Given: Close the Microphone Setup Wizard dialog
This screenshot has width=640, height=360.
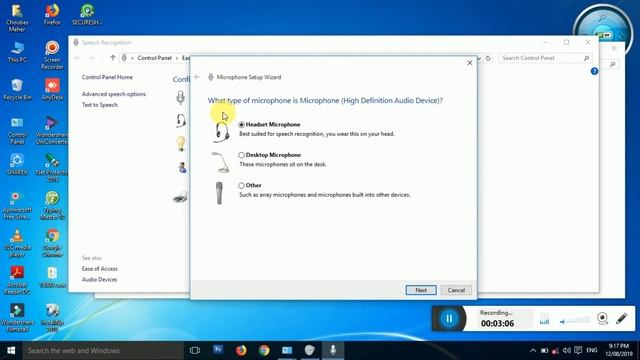Looking at the screenshot, I should click(469, 63).
